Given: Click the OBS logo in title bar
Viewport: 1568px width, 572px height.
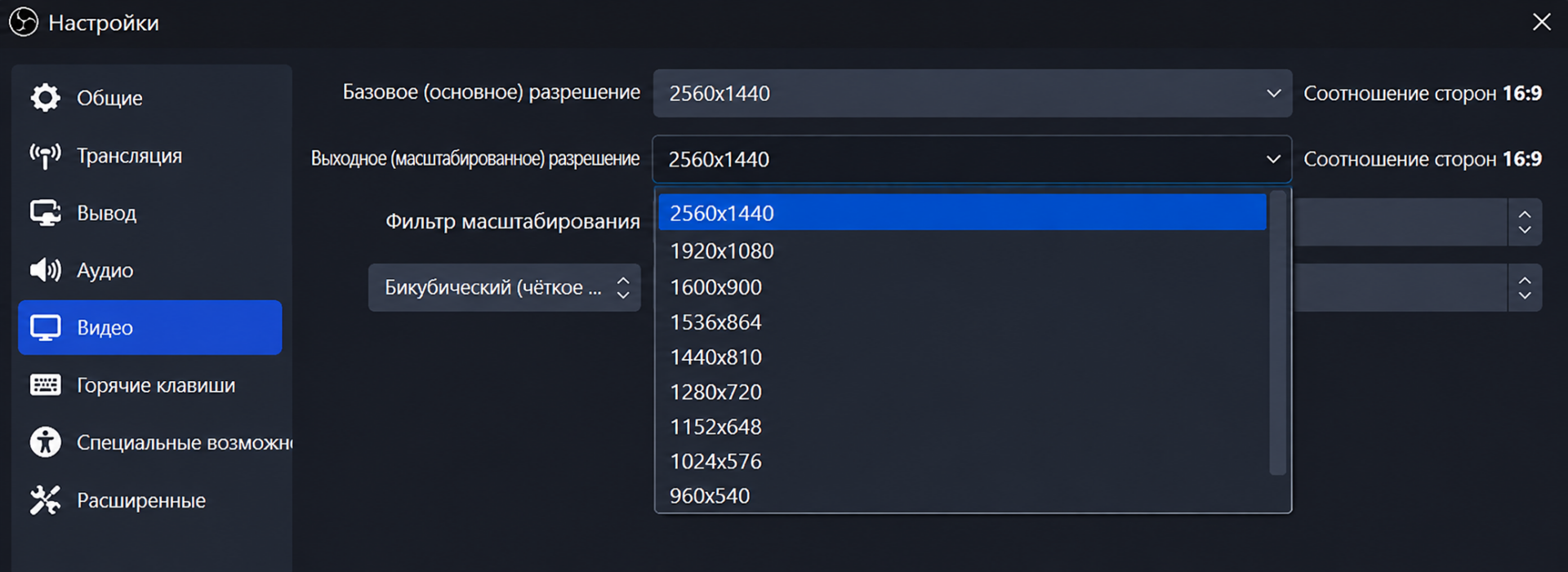Looking at the screenshot, I should pos(24,22).
